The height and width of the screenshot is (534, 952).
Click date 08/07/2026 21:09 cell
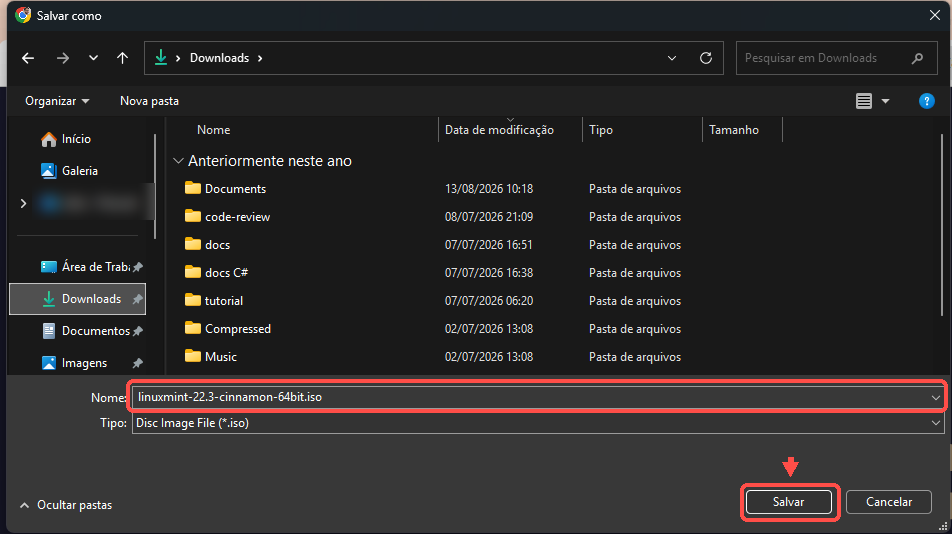489,217
